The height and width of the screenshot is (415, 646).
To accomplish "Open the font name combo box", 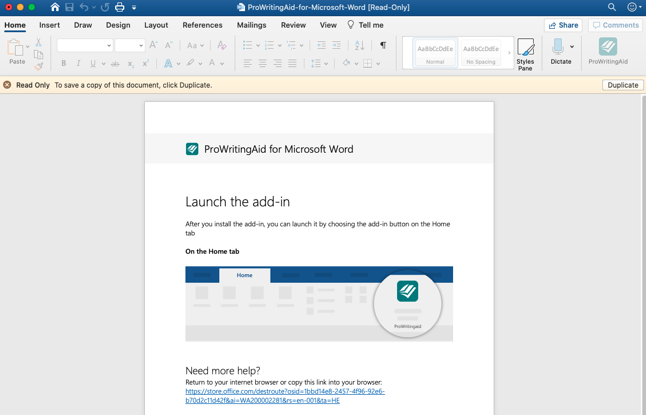I will [85, 45].
